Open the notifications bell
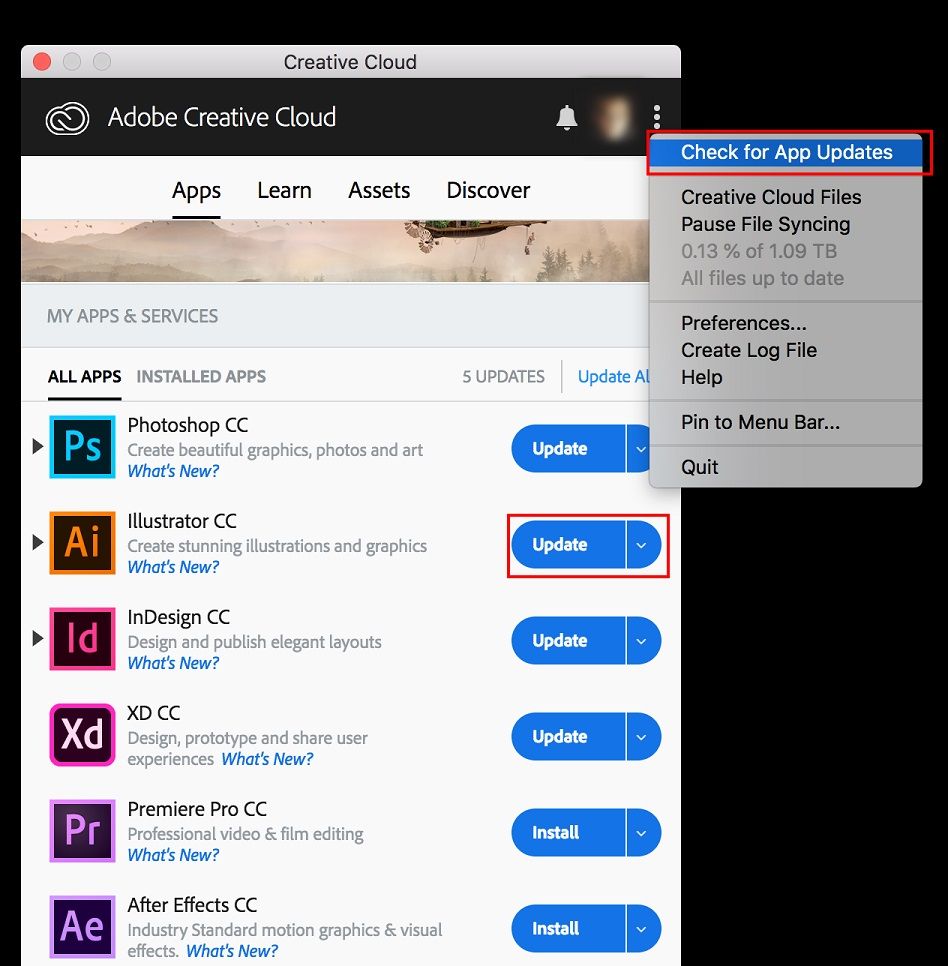The height and width of the screenshot is (966, 948). pos(567,118)
